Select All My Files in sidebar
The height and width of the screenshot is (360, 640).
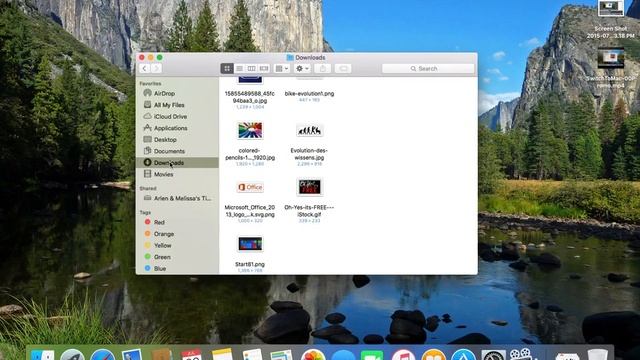[x=178, y=105]
